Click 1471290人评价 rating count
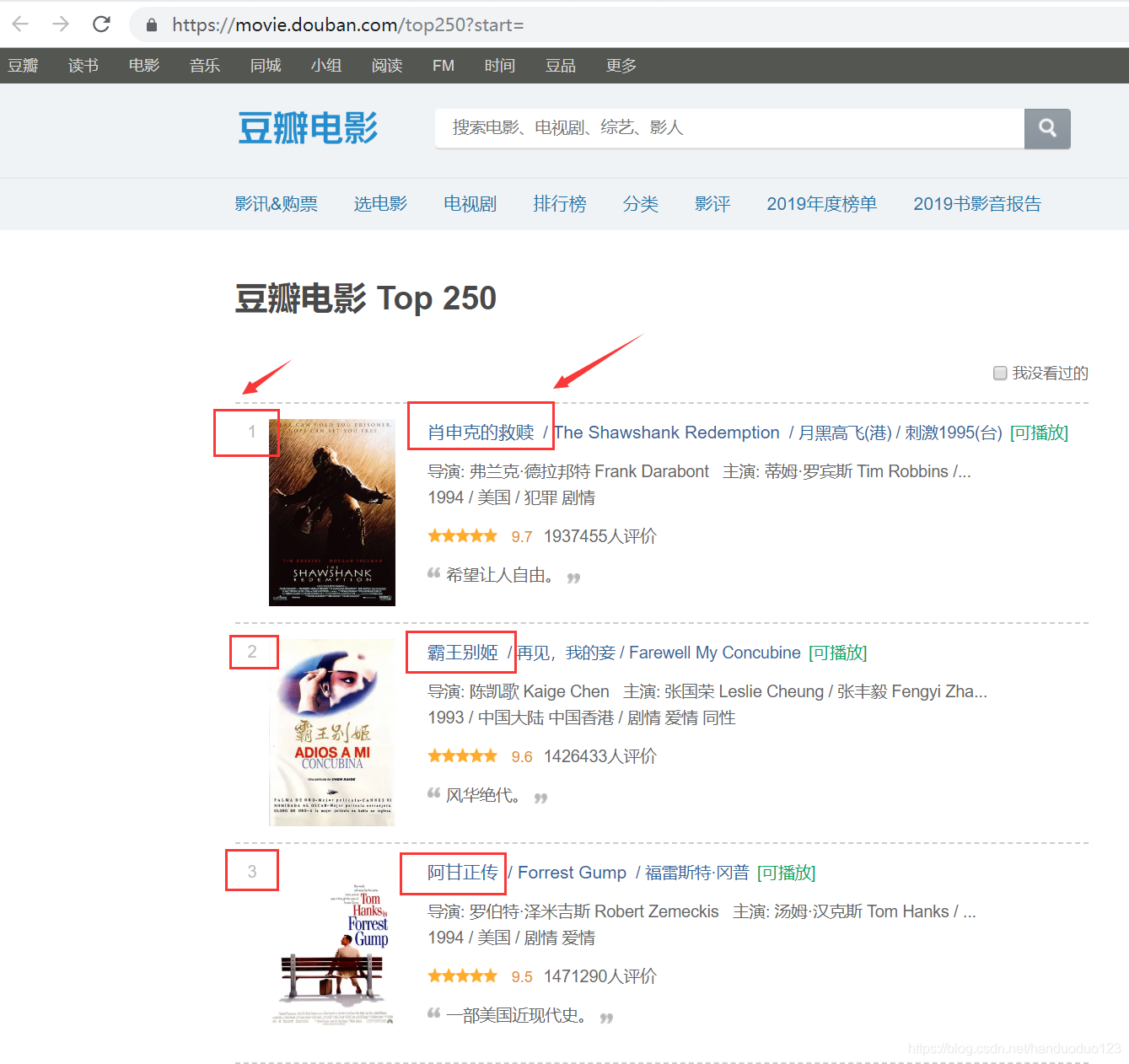The height and width of the screenshot is (1064, 1129). [600, 976]
